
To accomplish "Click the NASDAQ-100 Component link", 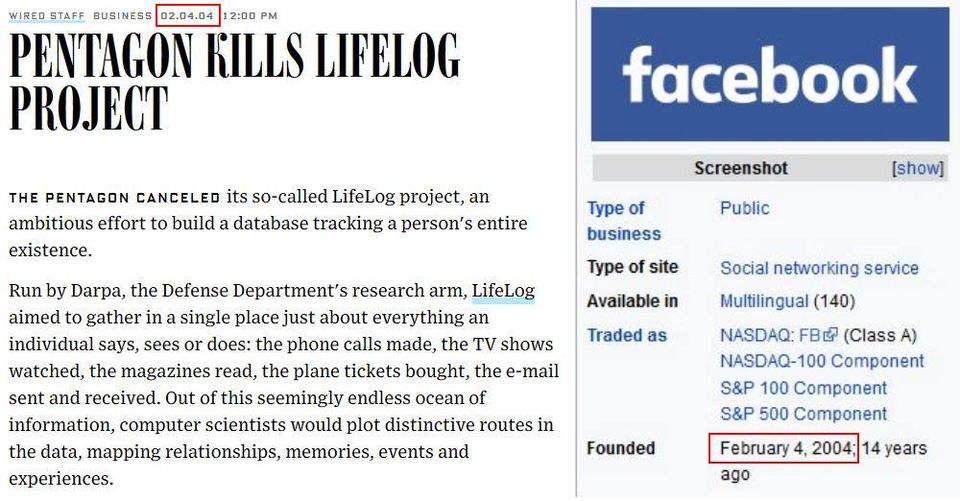I will pos(822,361).
